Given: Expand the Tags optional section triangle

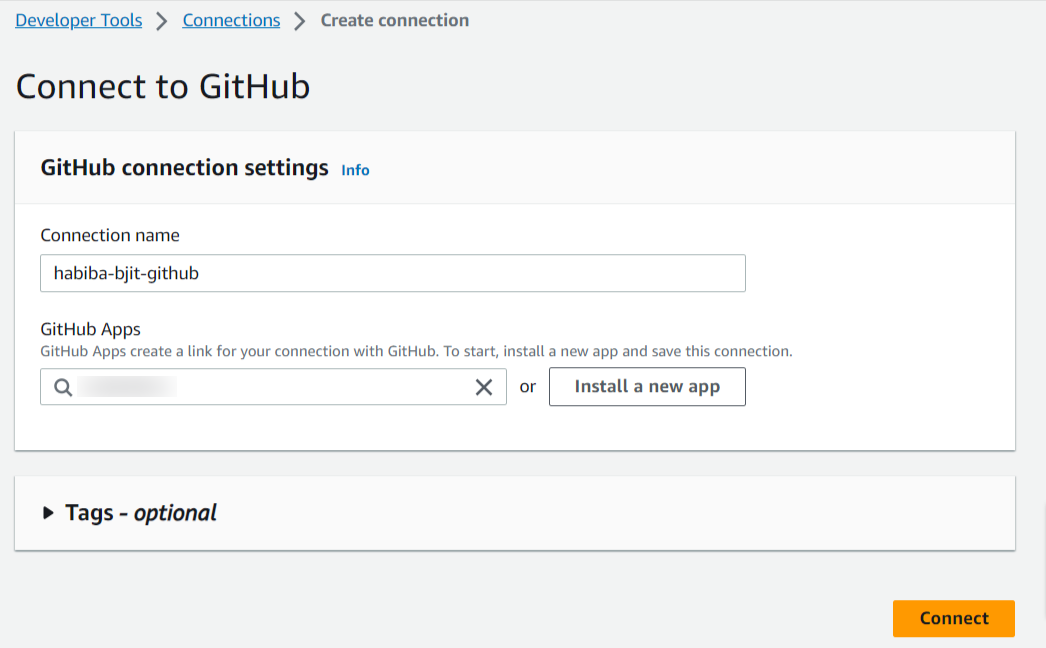Looking at the screenshot, I should [x=48, y=513].
